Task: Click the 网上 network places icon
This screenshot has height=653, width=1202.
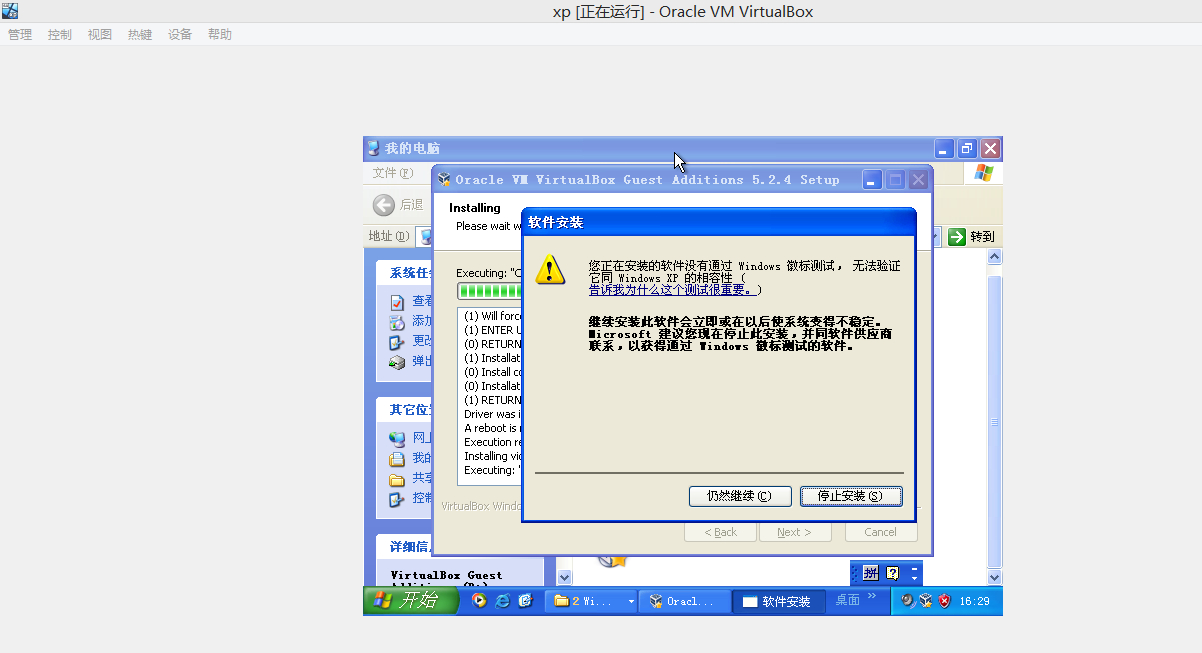Action: [x=397, y=438]
